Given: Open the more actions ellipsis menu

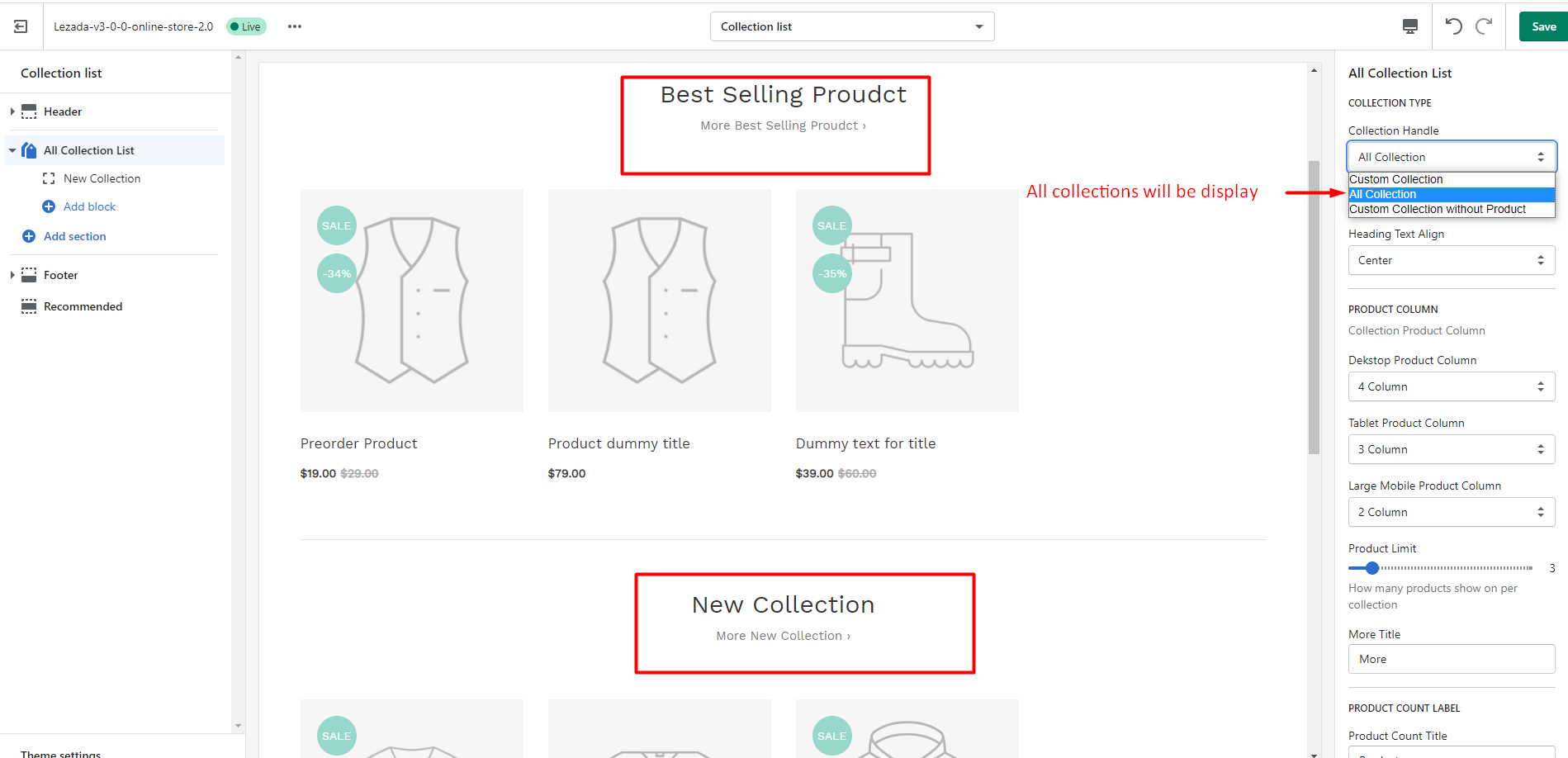Looking at the screenshot, I should [294, 26].
